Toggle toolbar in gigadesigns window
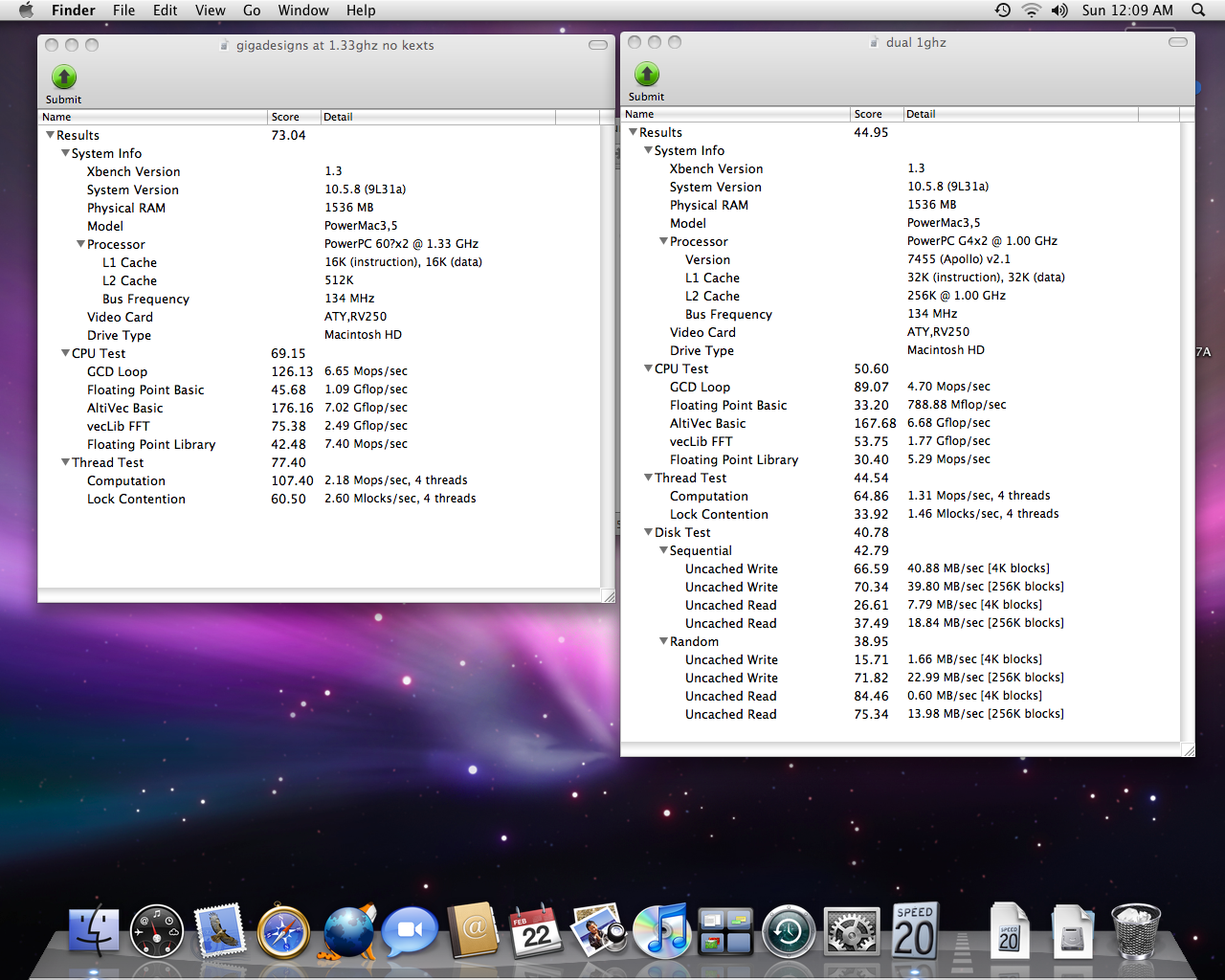The width and height of the screenshot is (1225, 980). (598, 45)
